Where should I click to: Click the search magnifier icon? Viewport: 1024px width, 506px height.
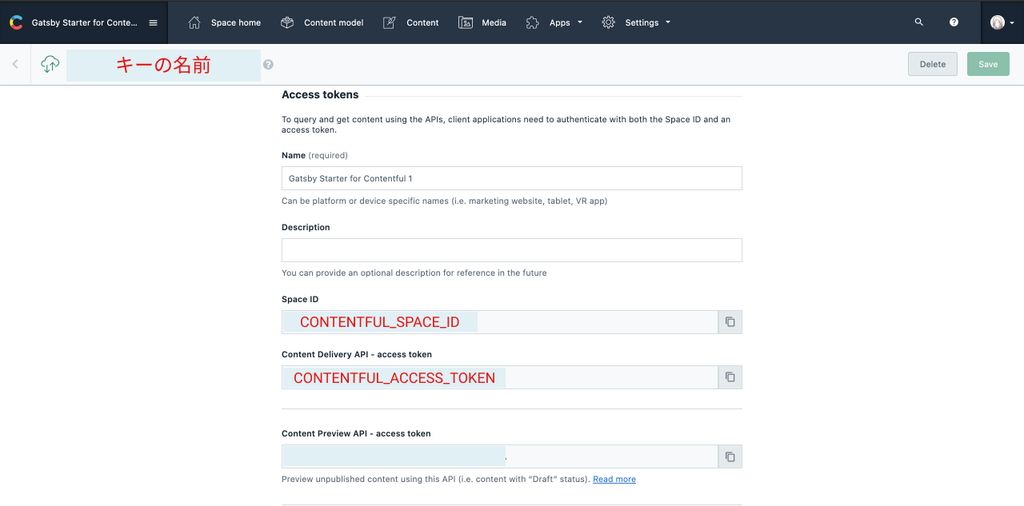coord(919,22)
